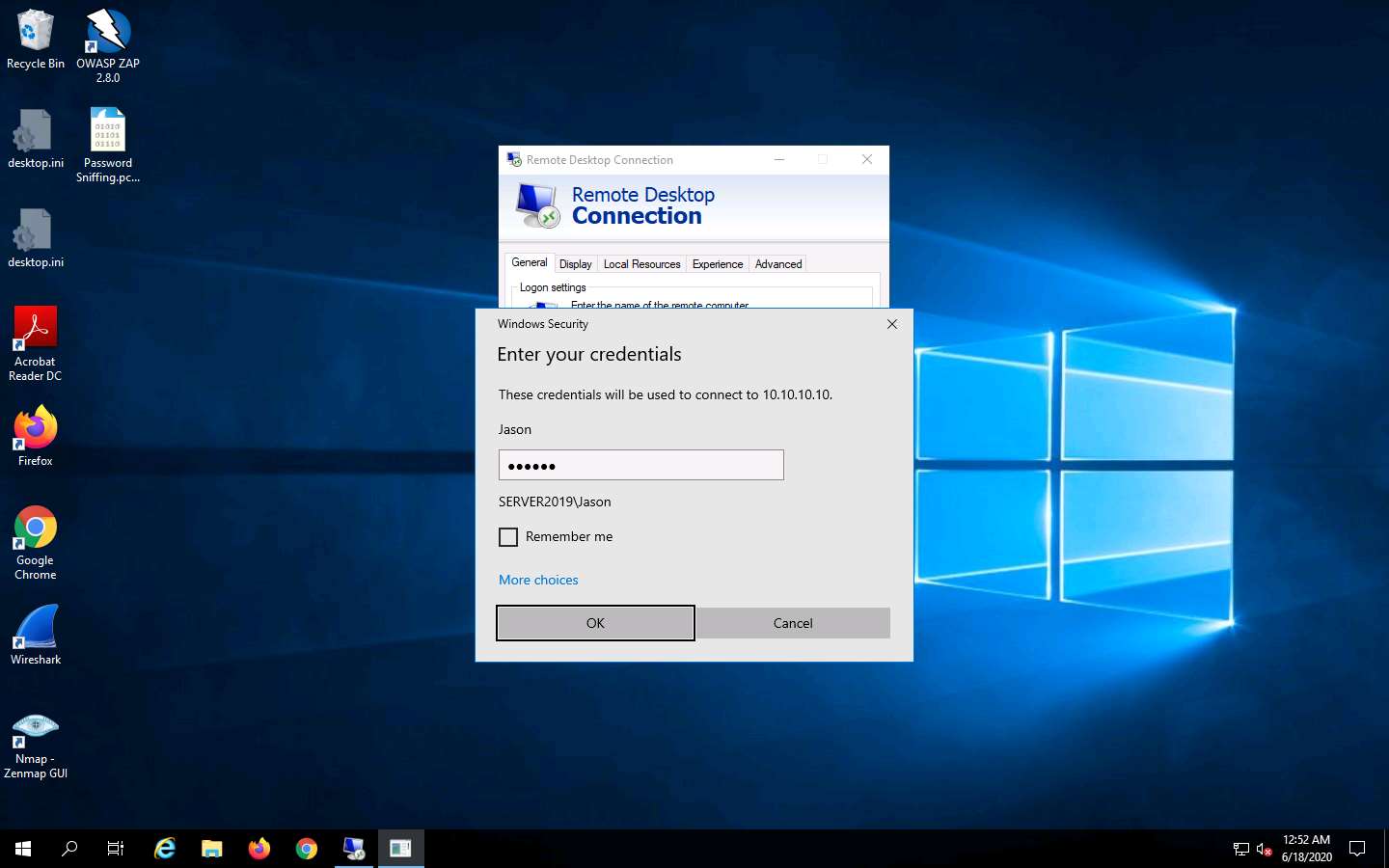Open the Firefox desktop shortcut
This screenshot has height=868, width=1389.
tap(36, 437)
